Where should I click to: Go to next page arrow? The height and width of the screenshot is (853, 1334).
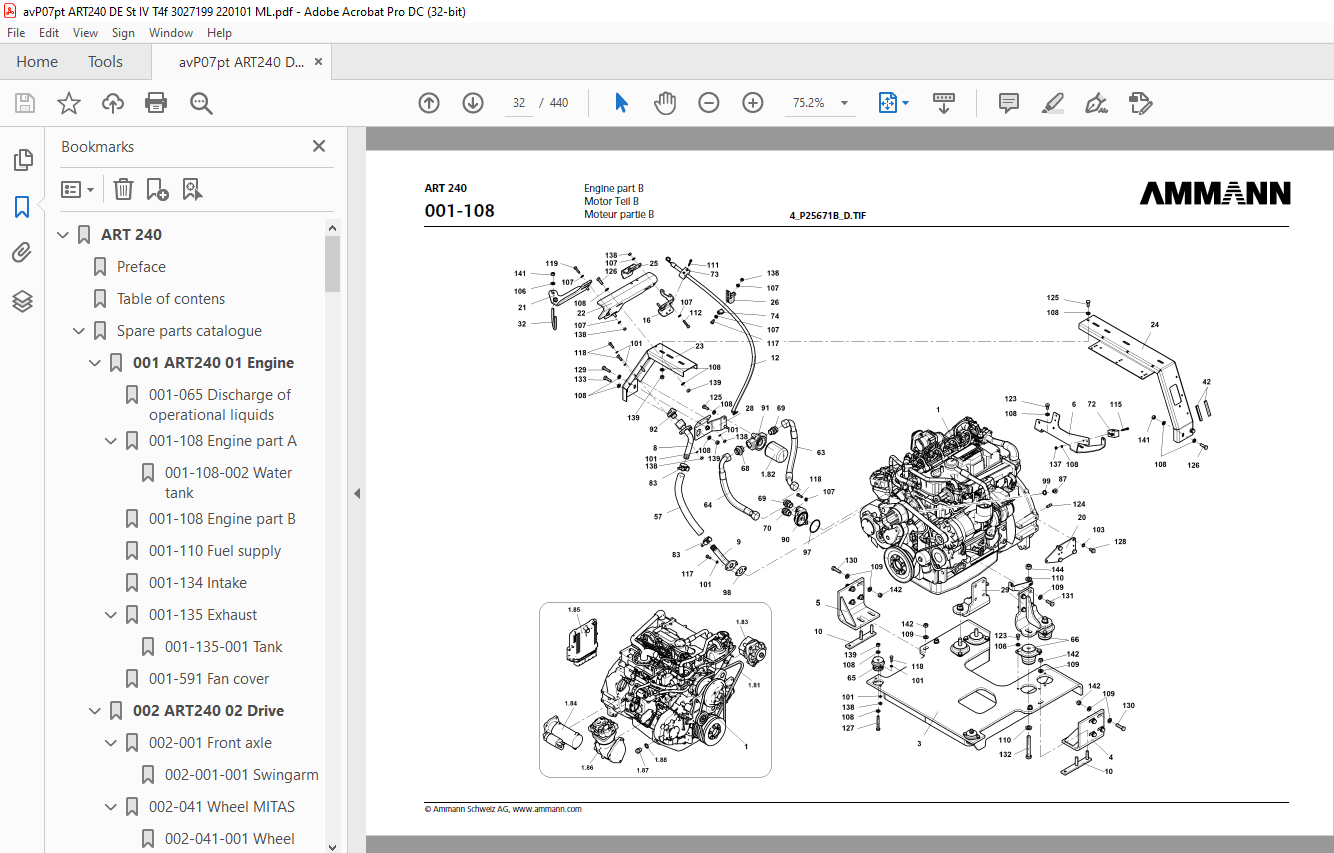tap(473, 103)
